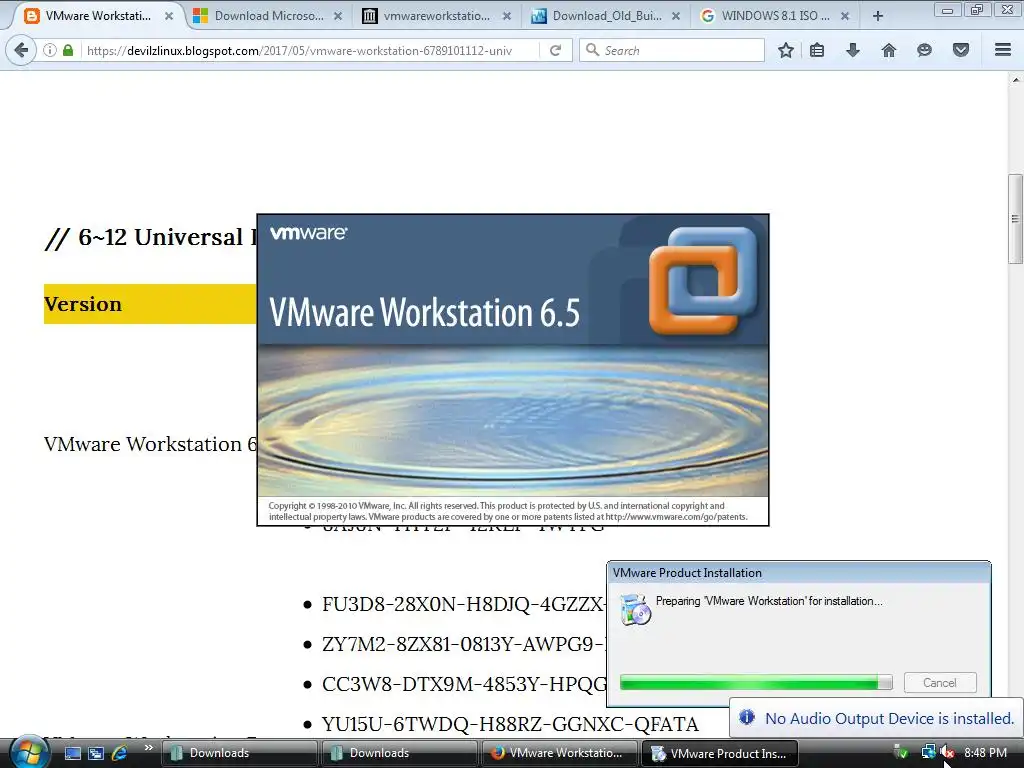Click Show Desktop quick launch icon

click(x=72, y=753)
